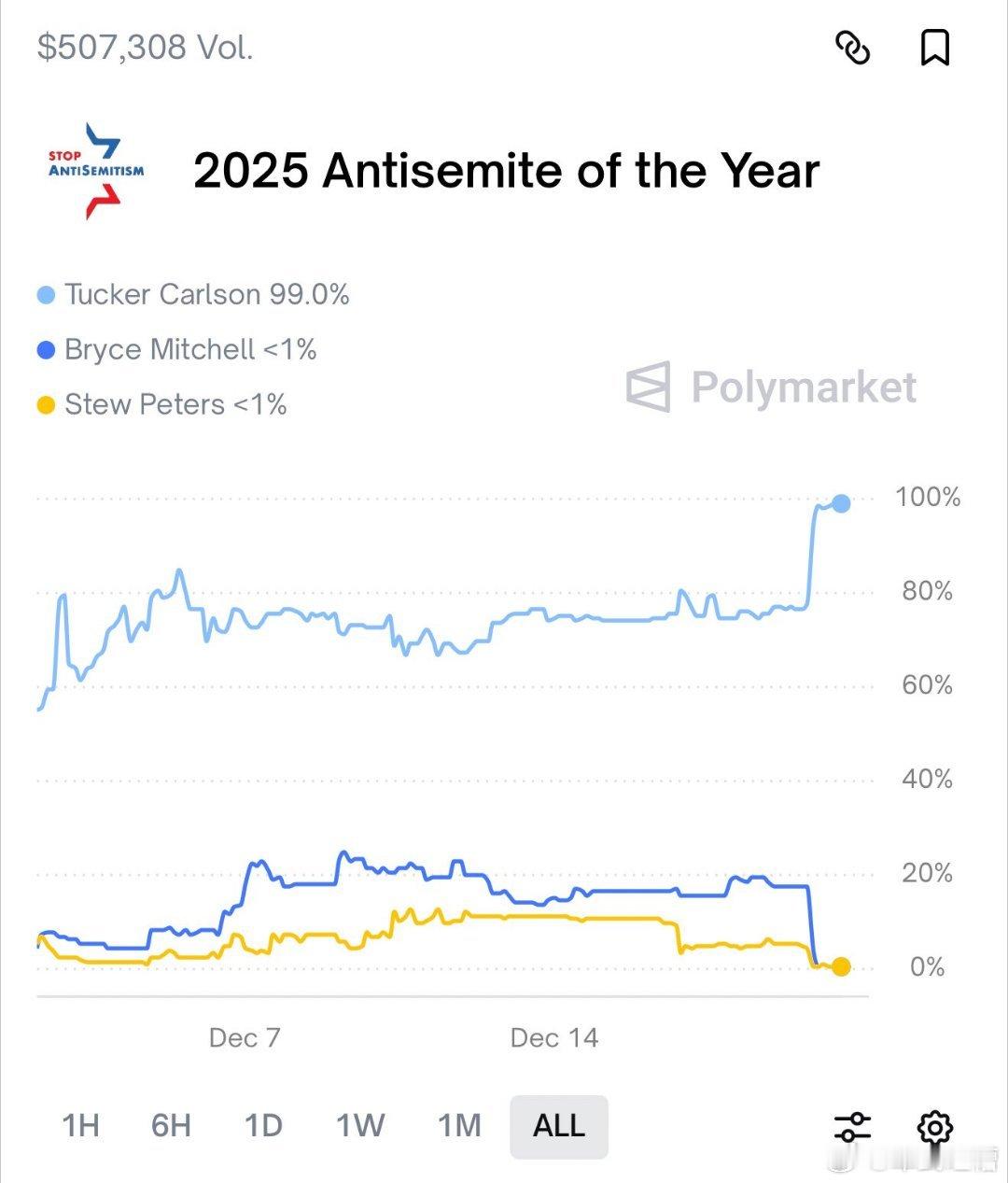Image resolution: width=1008 pixels, height=1183 pixels.
Task: Show the 1M time range
Action: tap(459, 1126)
